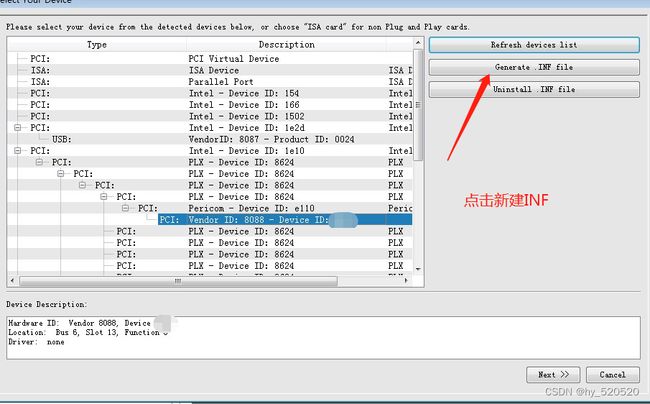Click the Refresh devices list button
Viewport: 650px width, 404px height.
534,45
